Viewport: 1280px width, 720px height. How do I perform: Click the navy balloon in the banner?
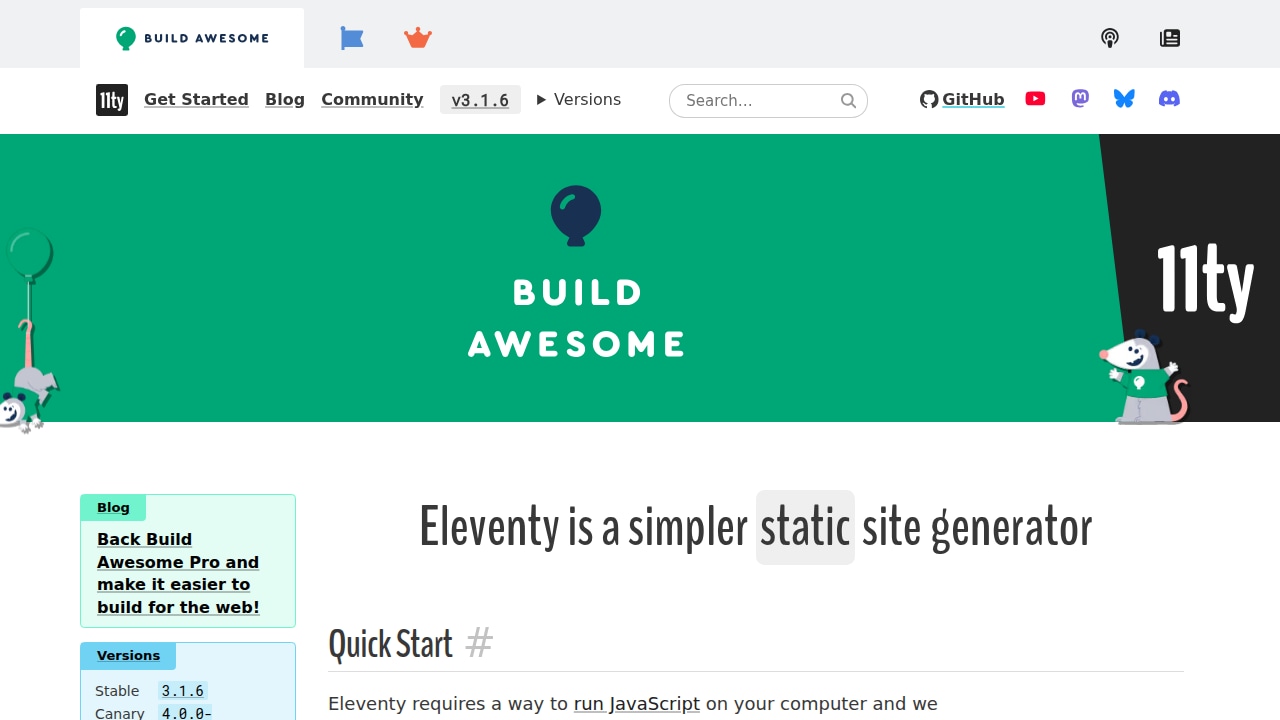576,215
